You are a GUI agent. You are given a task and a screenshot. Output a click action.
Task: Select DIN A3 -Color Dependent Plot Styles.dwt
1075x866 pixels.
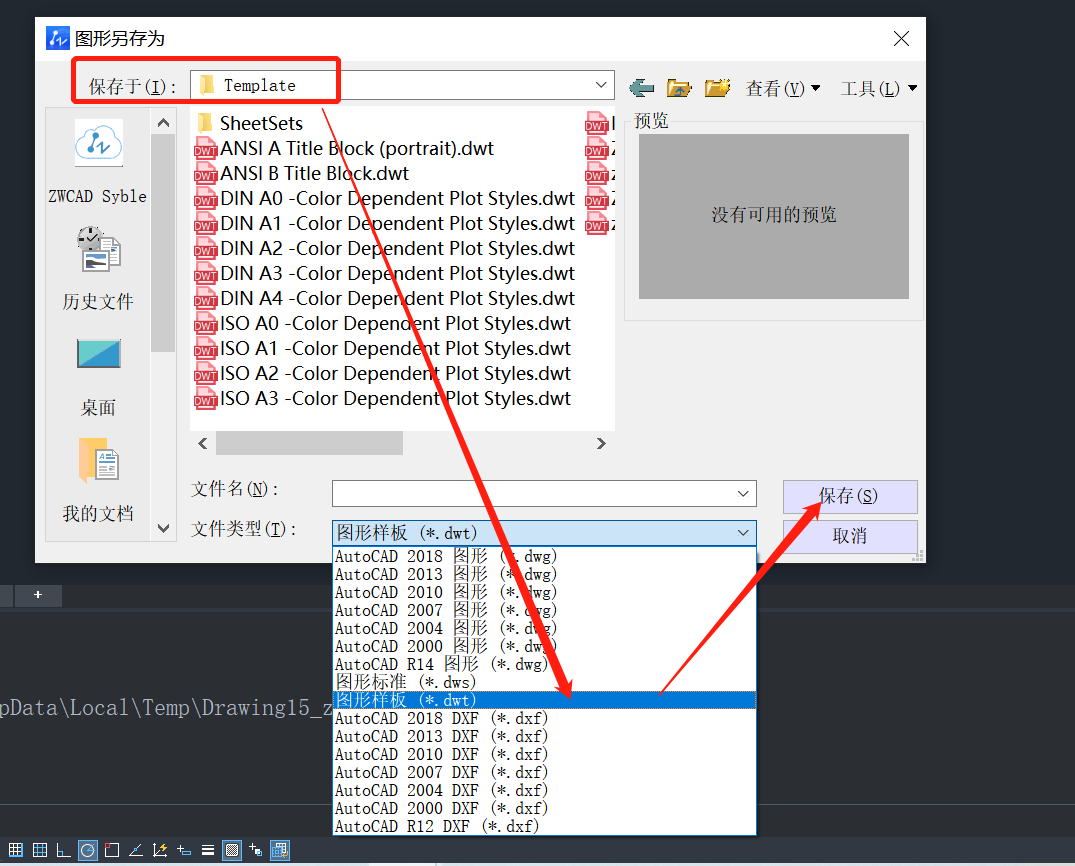[x=385, y=274]
